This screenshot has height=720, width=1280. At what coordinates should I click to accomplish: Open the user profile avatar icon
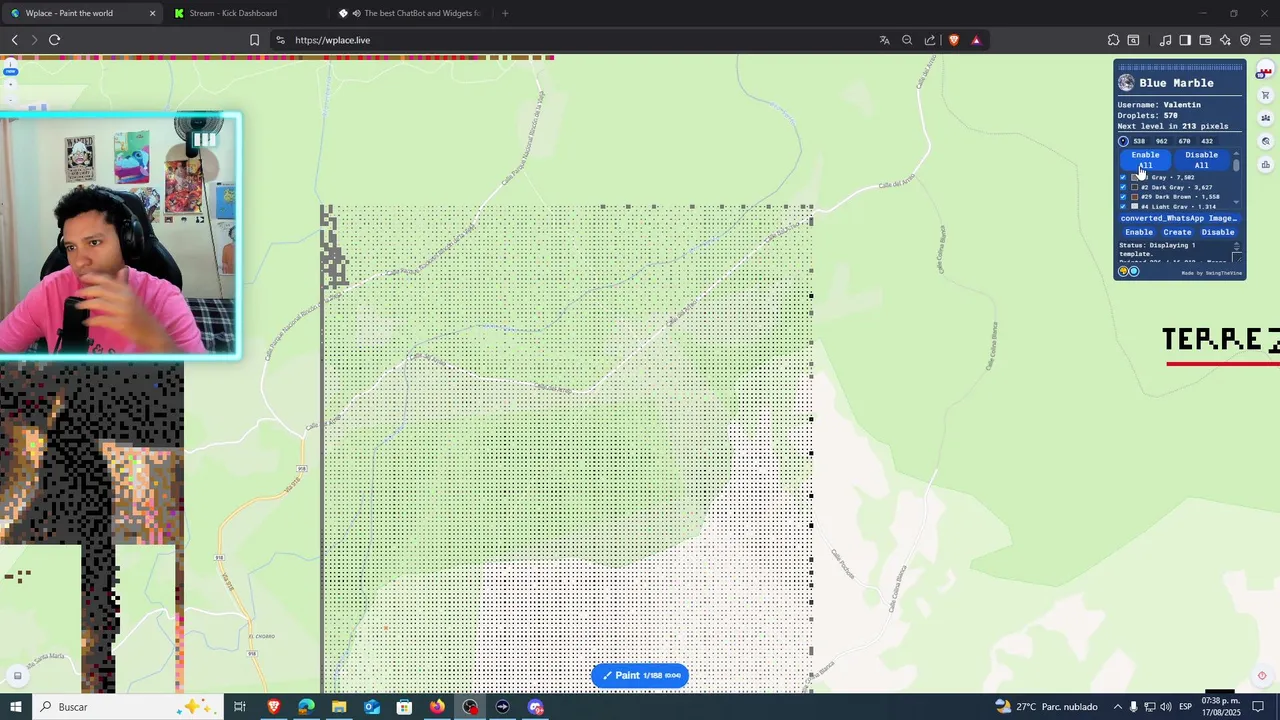tap(1264, 71)
